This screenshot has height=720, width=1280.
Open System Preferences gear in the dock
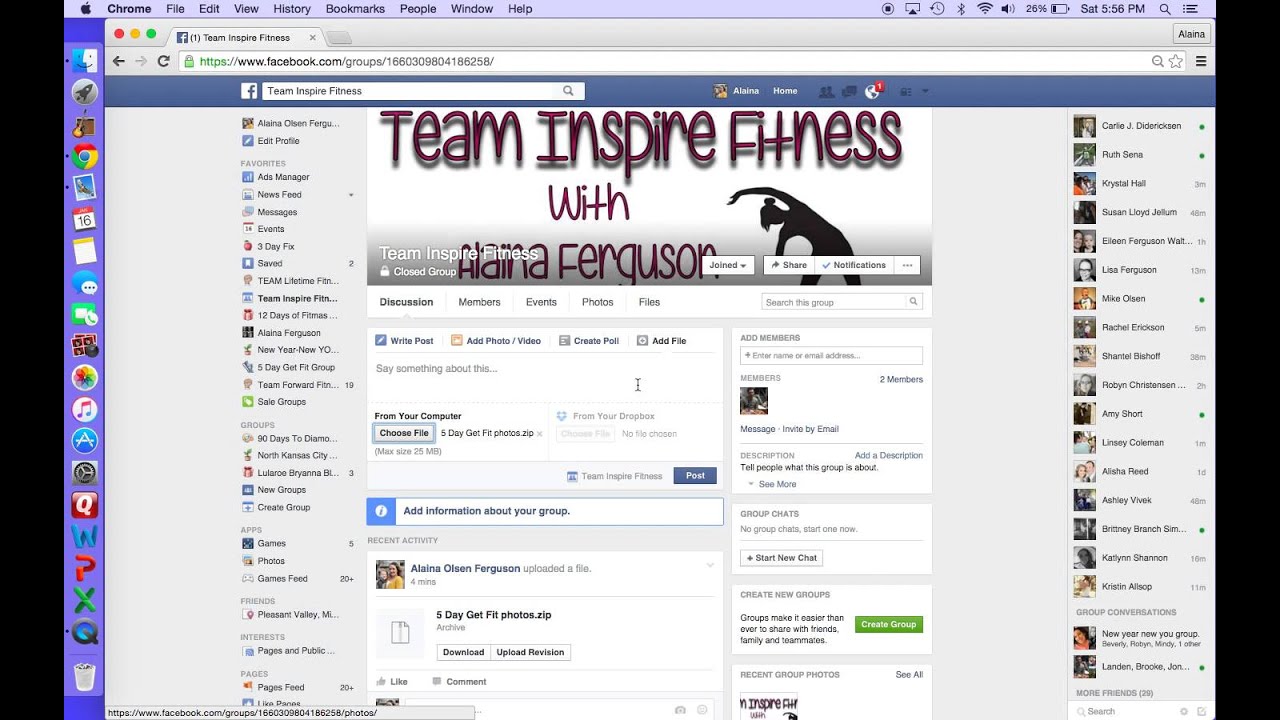[85, 472]
